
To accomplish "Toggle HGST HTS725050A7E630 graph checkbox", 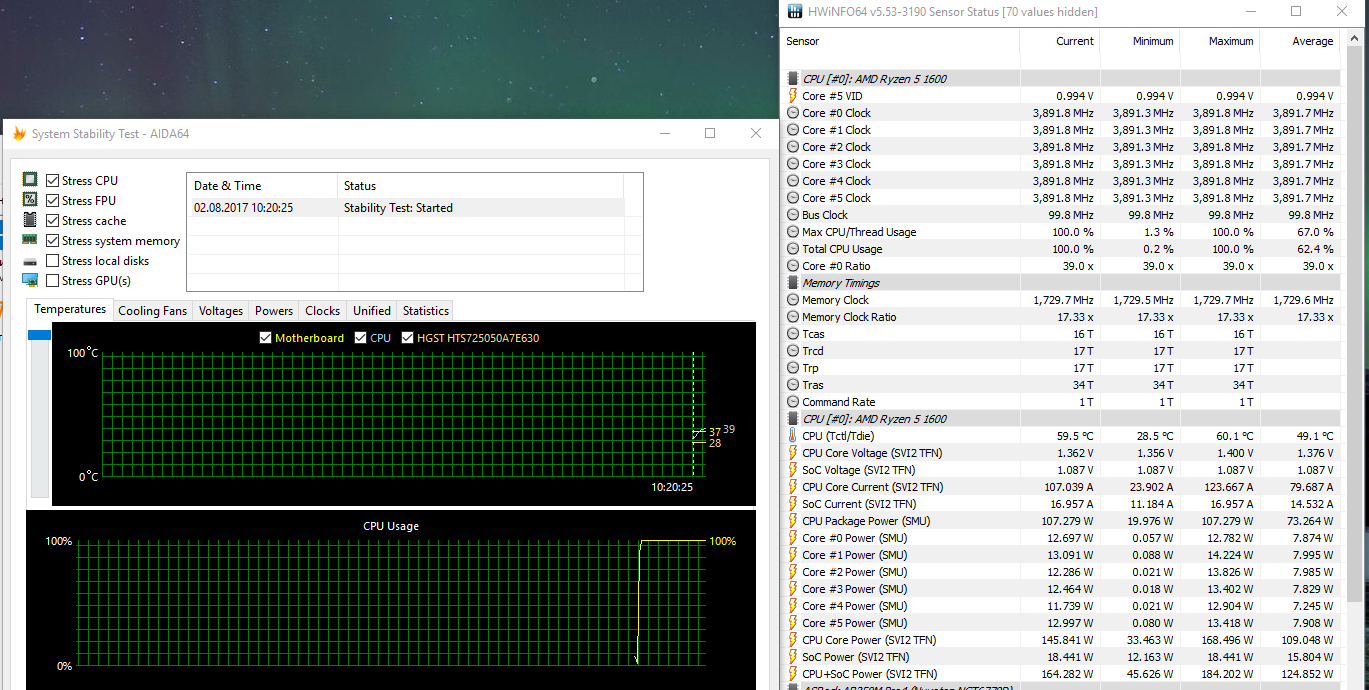I will tap(408, 338).
